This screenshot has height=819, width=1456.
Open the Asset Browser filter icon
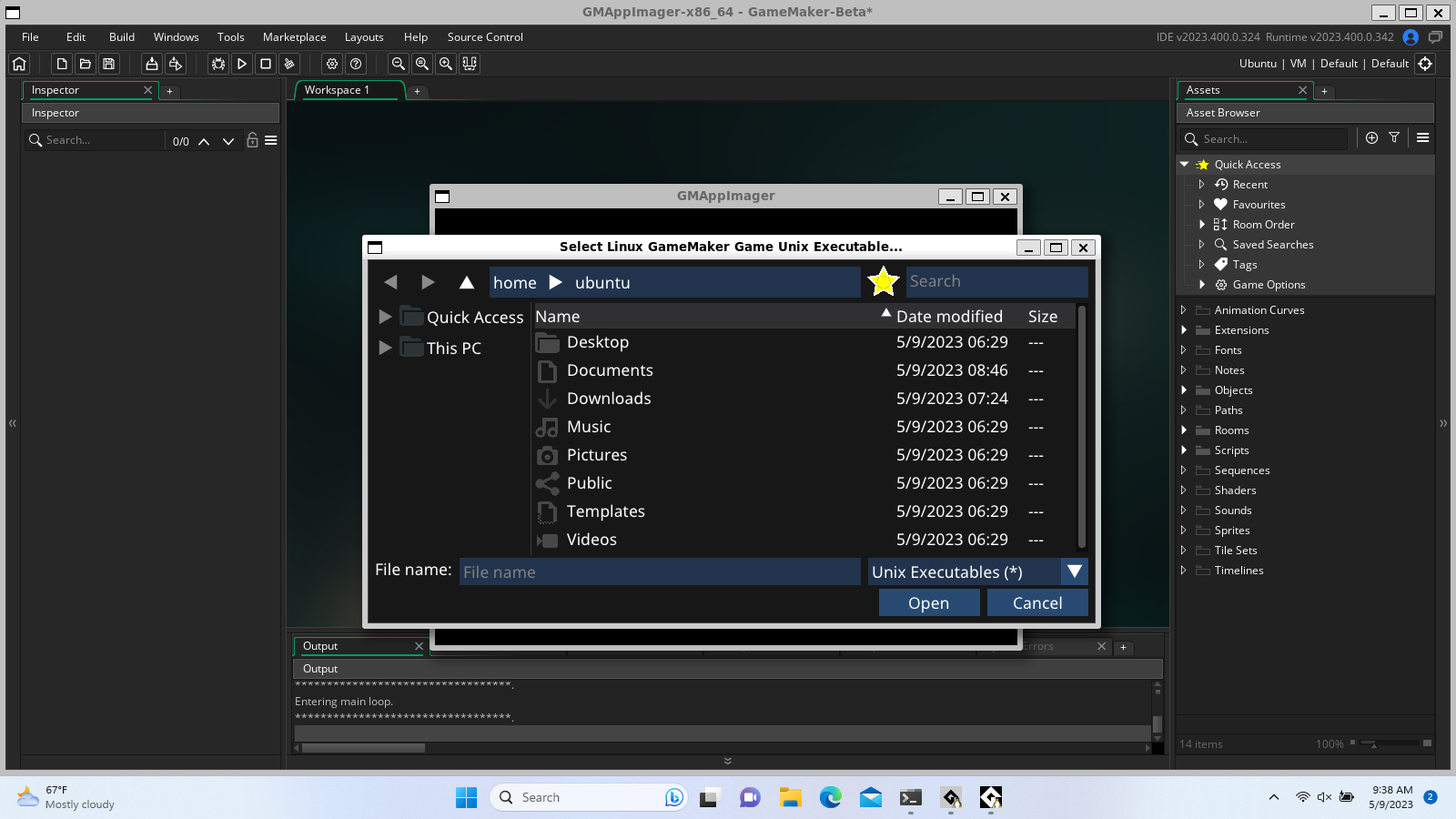tap(1394, 138)
